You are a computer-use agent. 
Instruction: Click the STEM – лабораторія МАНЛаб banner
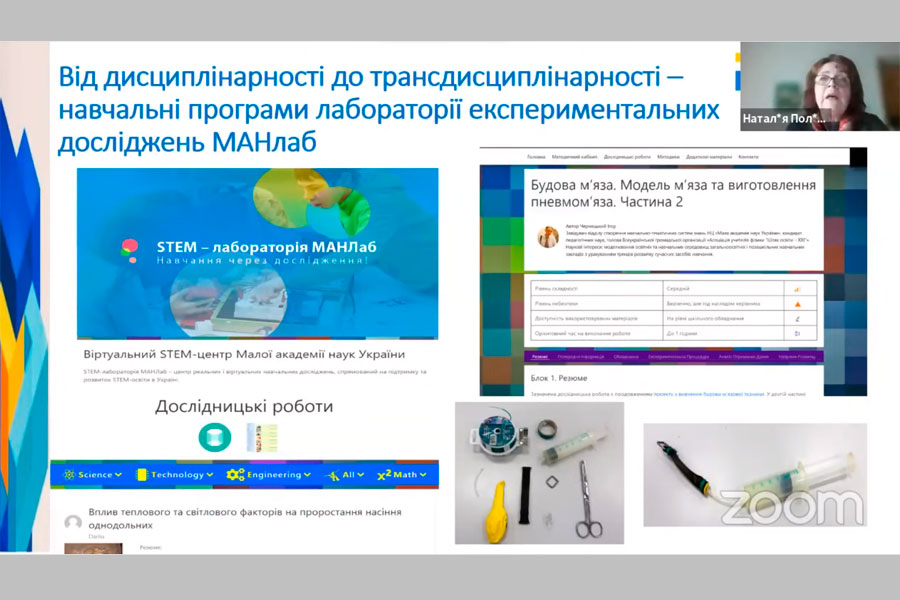[257, 253]
